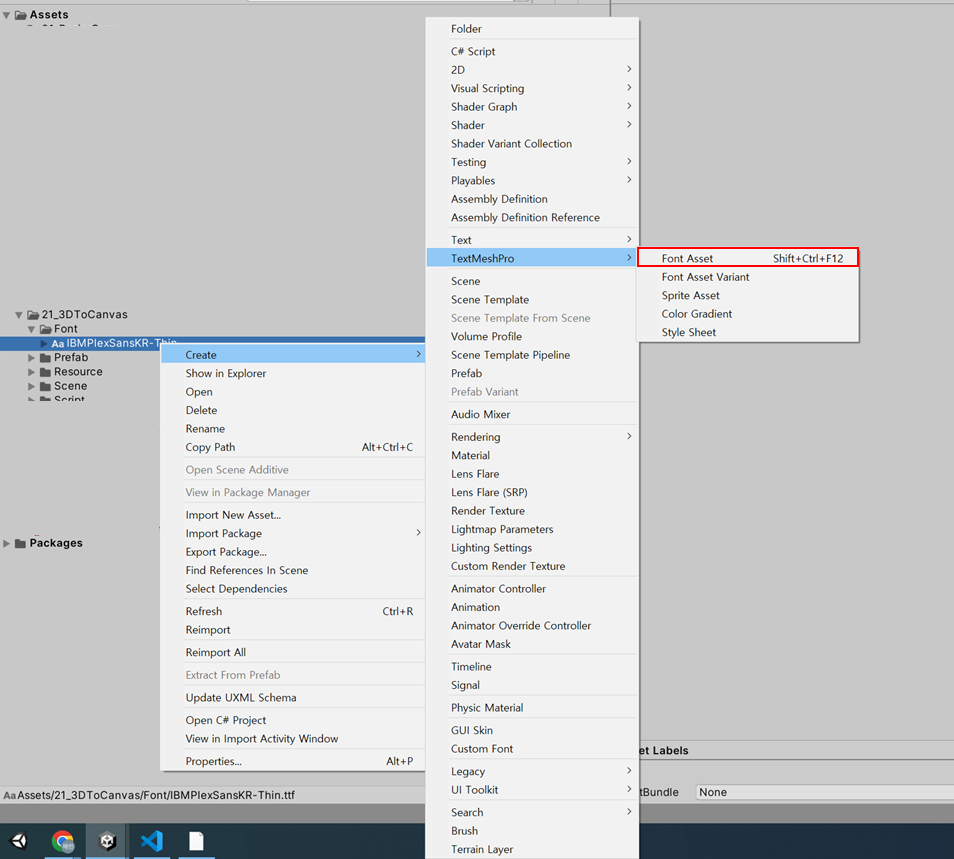
Task: Create a Terrain Layer
Action: (532, 849)
